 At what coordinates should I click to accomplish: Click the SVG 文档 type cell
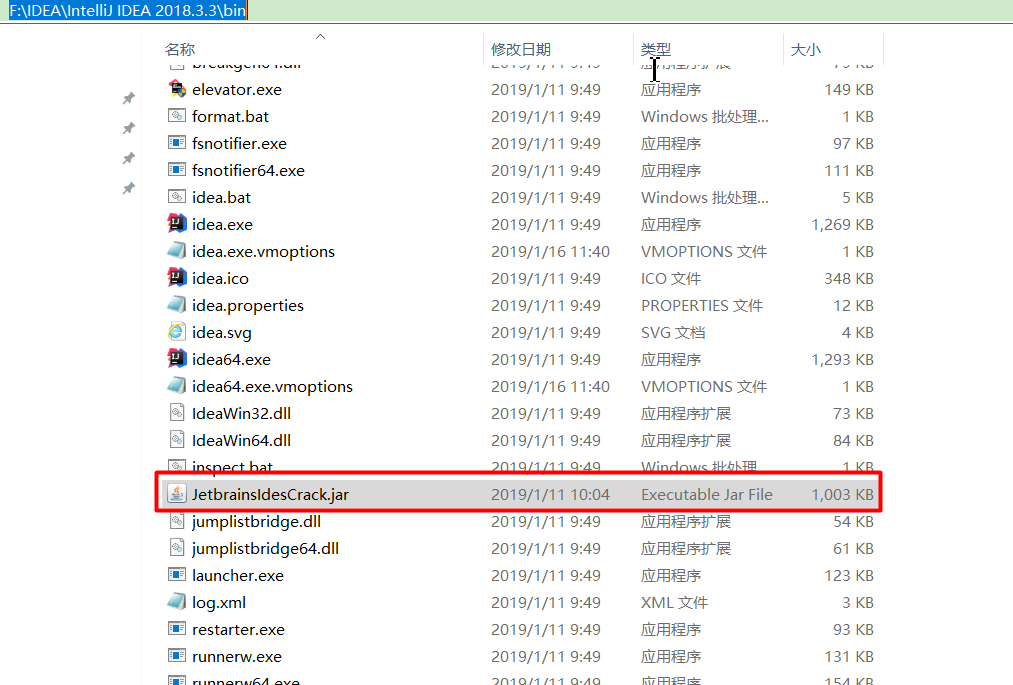coord(673,332)
